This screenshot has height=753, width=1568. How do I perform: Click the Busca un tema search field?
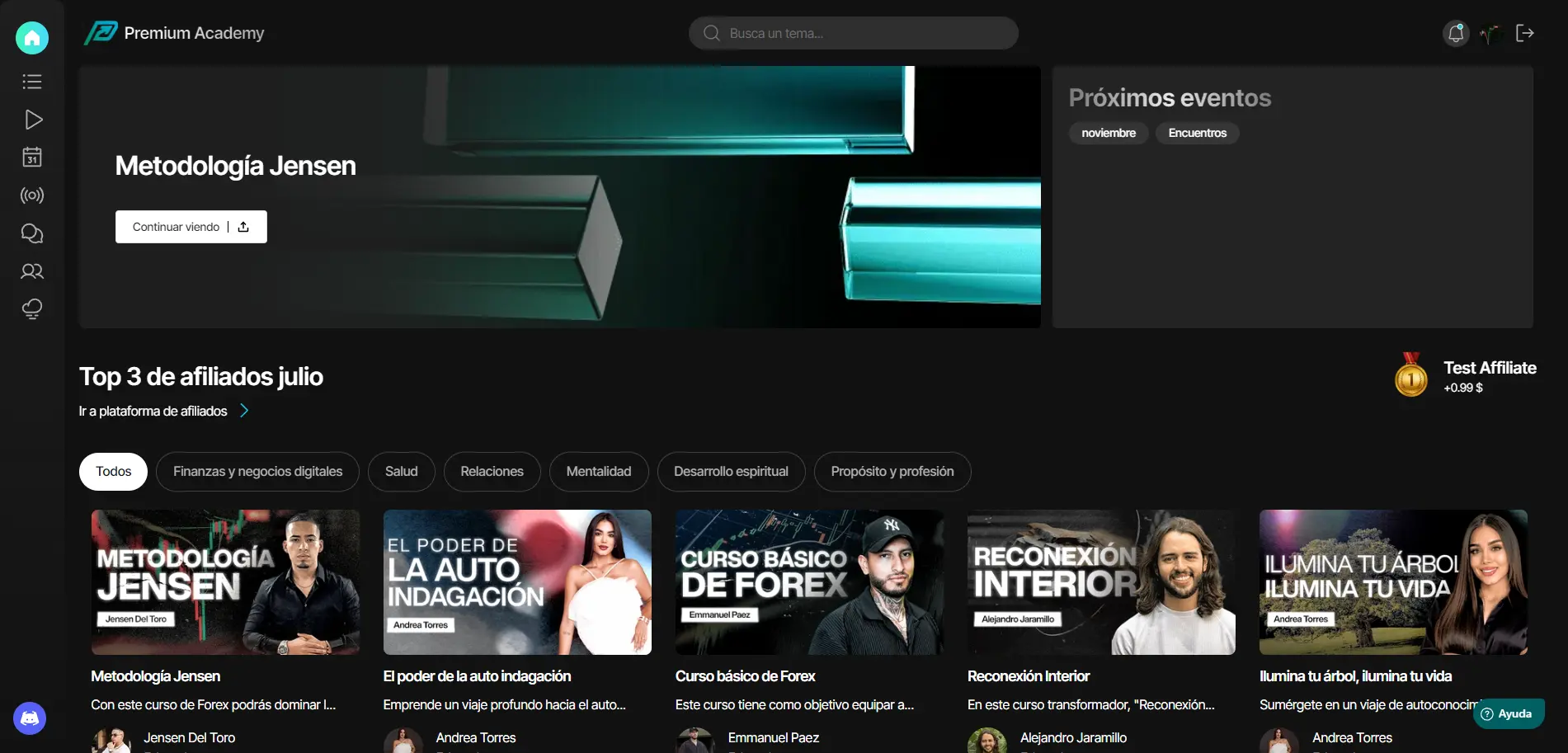click(x=853, y=33)
